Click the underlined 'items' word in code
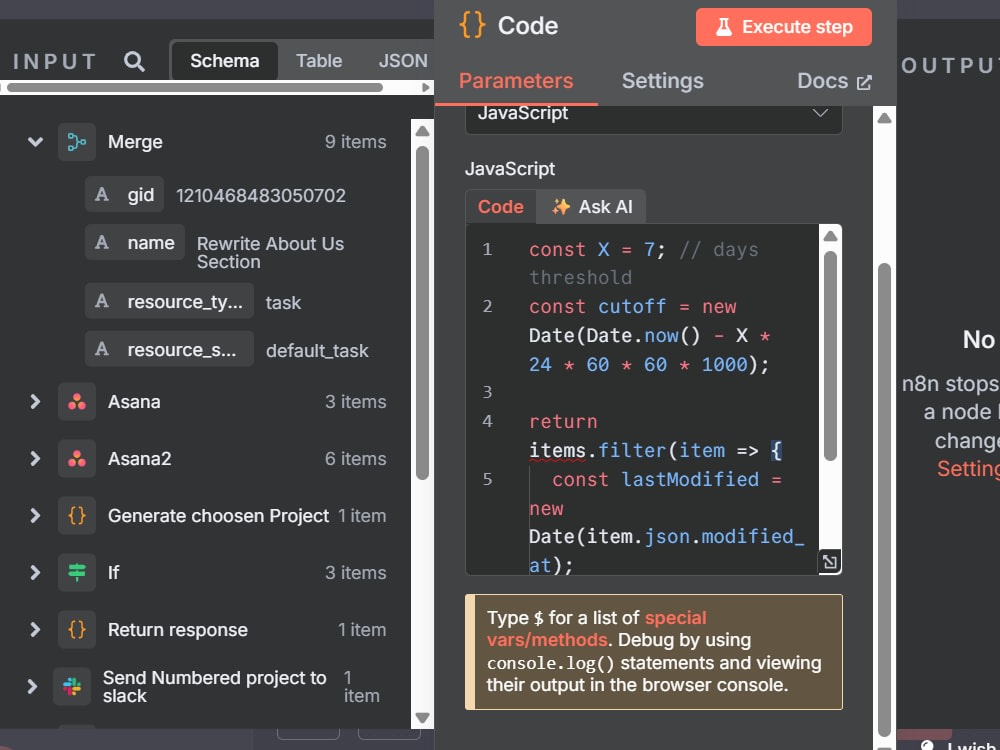 [557, 451]
